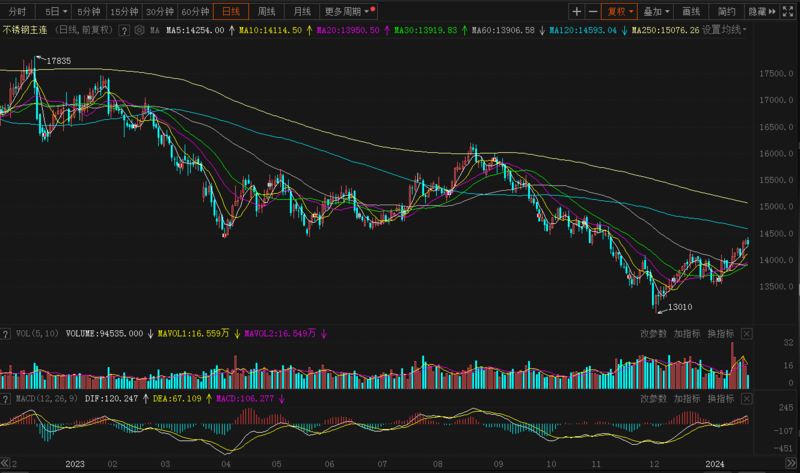Switch to the 周线 weekly chart tab

[x=266, y=12]
